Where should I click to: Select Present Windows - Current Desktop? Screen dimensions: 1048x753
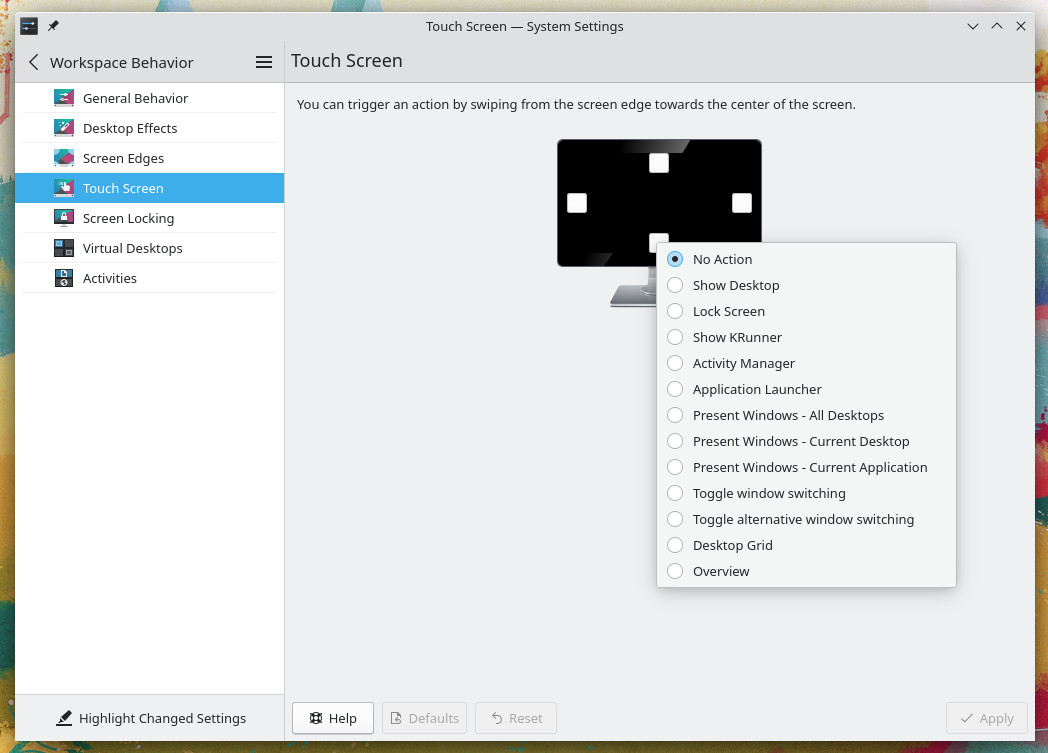point(807,442)
